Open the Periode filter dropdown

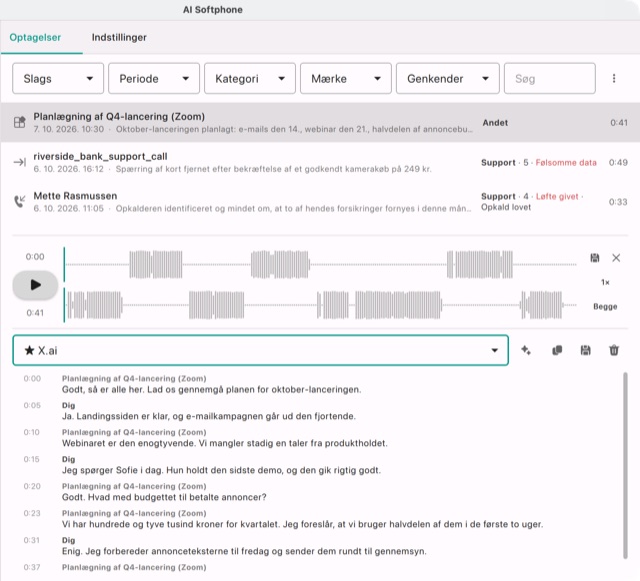pyautogui.click(x=154, y=78)
